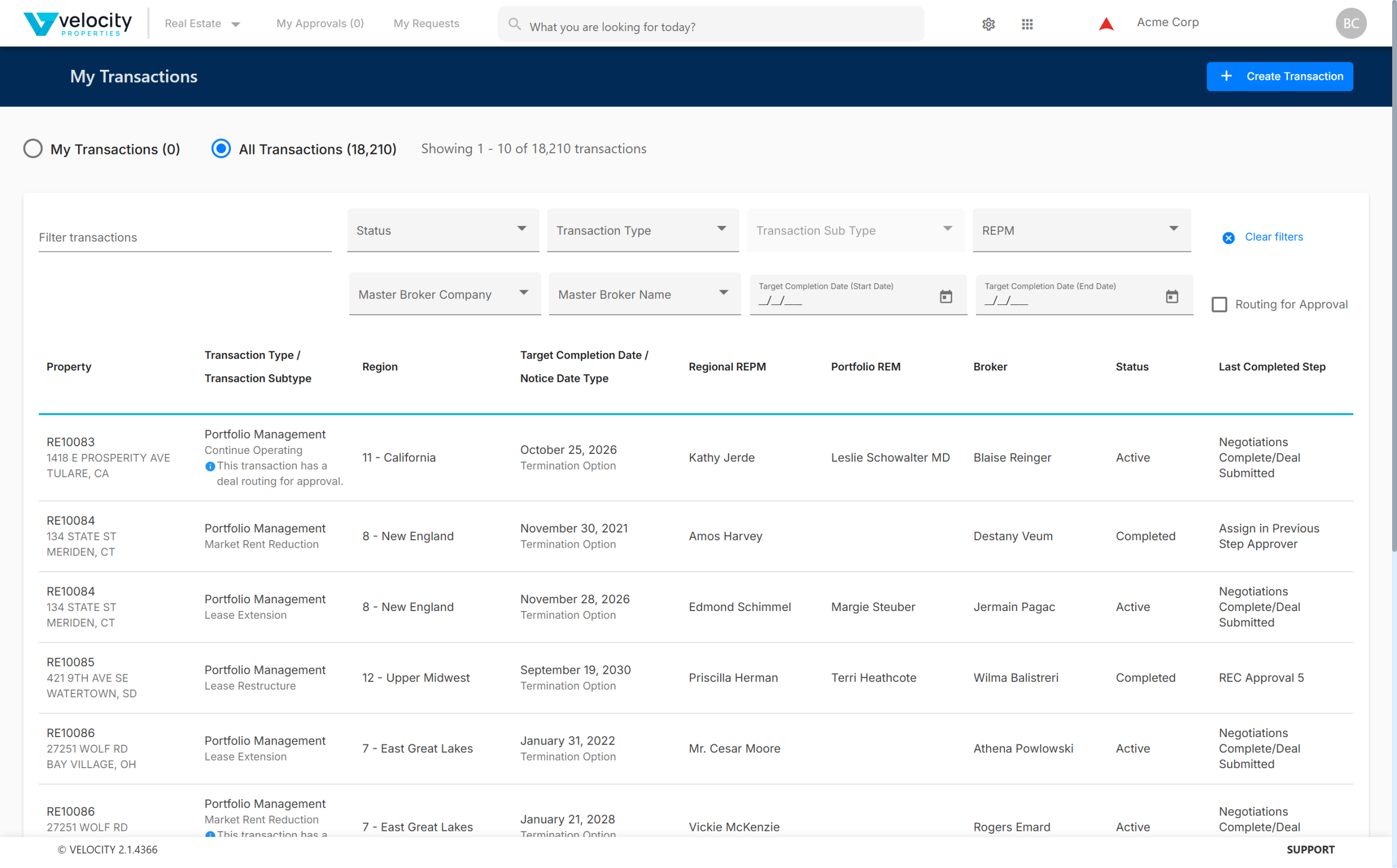Open the apps grid icon
1397x868 pixels.
pos(1027,24)
